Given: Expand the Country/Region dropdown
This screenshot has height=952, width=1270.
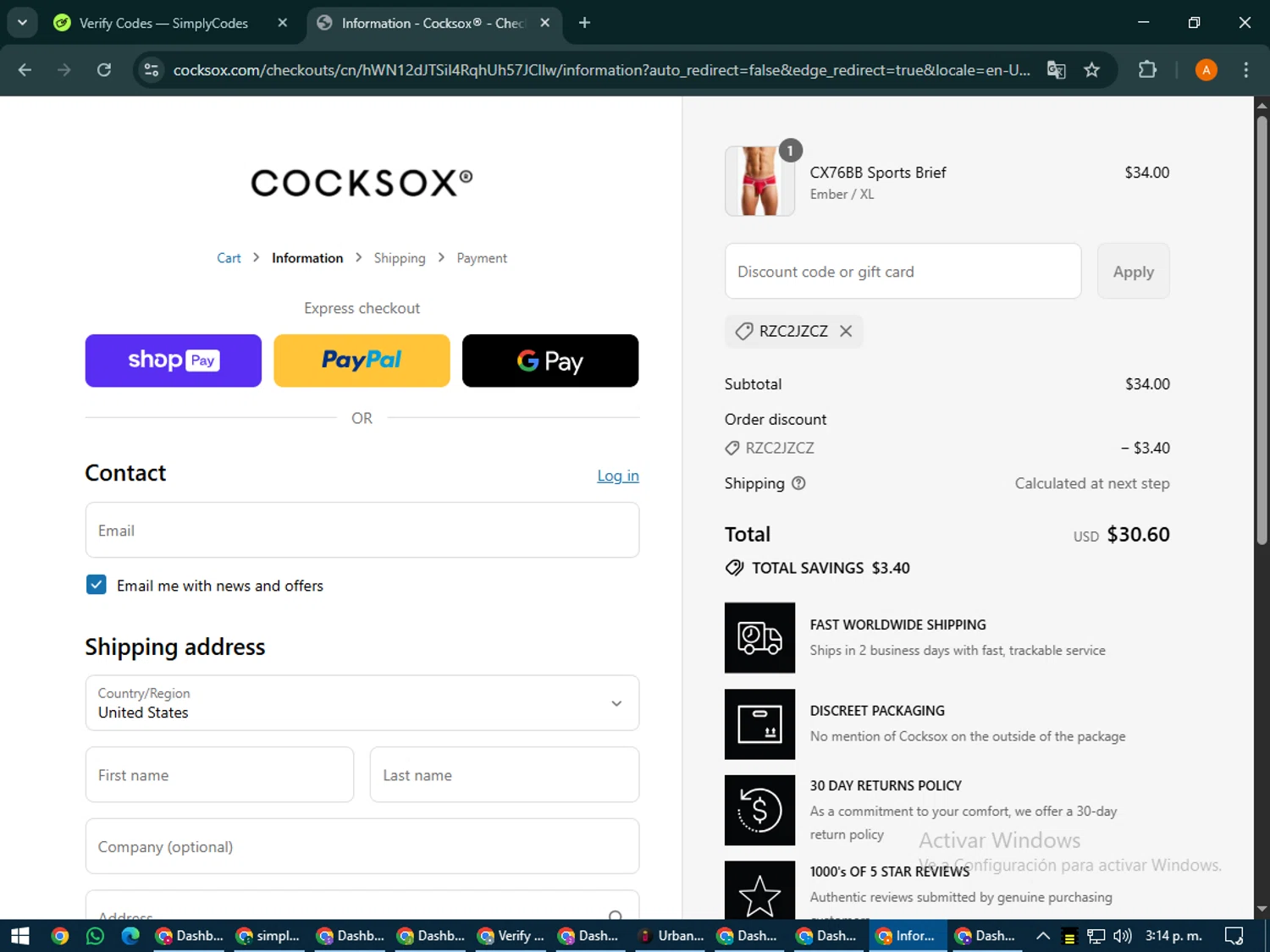Looking at the screenshot, I should [362, 703].
